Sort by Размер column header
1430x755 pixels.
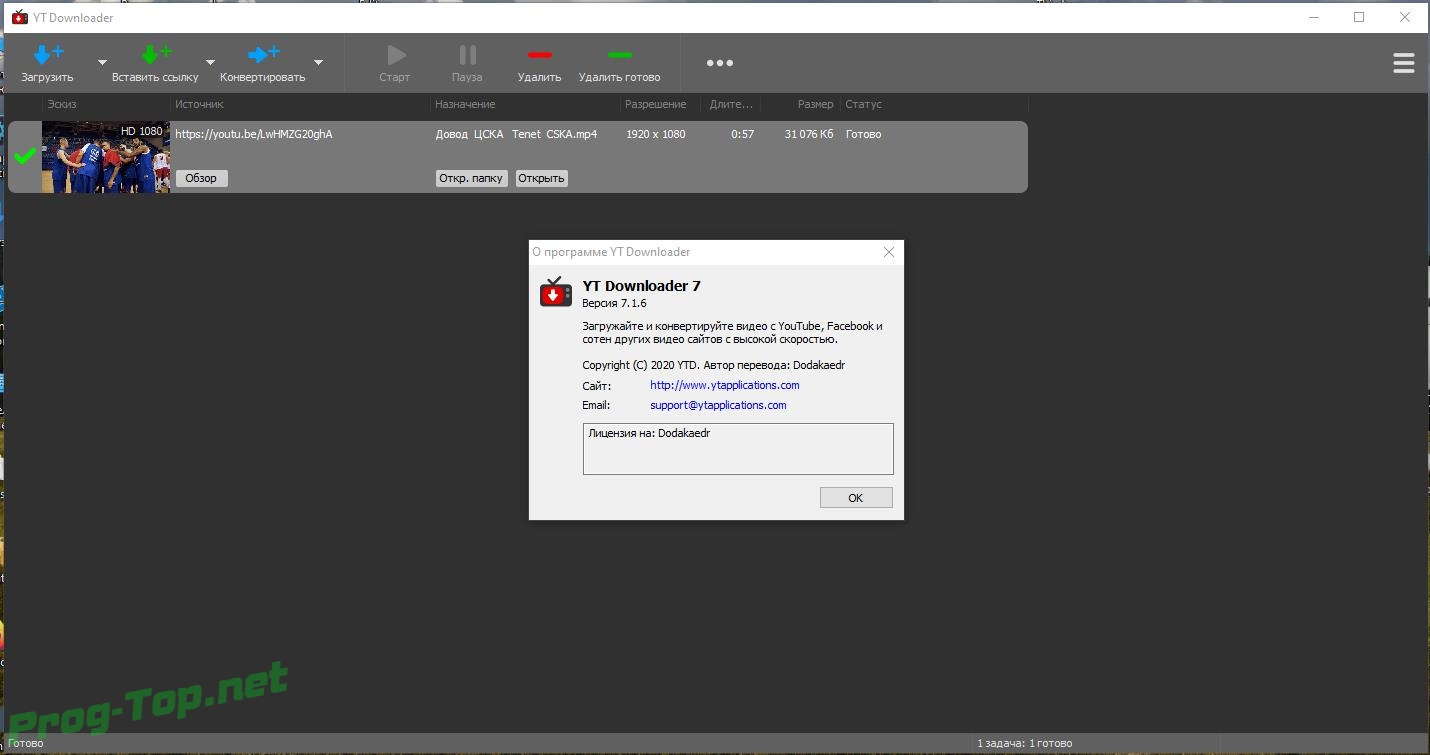(x=815, y=104)
